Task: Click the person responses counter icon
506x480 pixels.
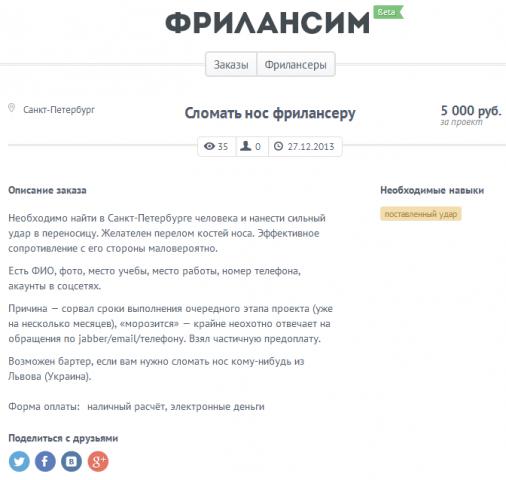Action: (x=246, y=146)
